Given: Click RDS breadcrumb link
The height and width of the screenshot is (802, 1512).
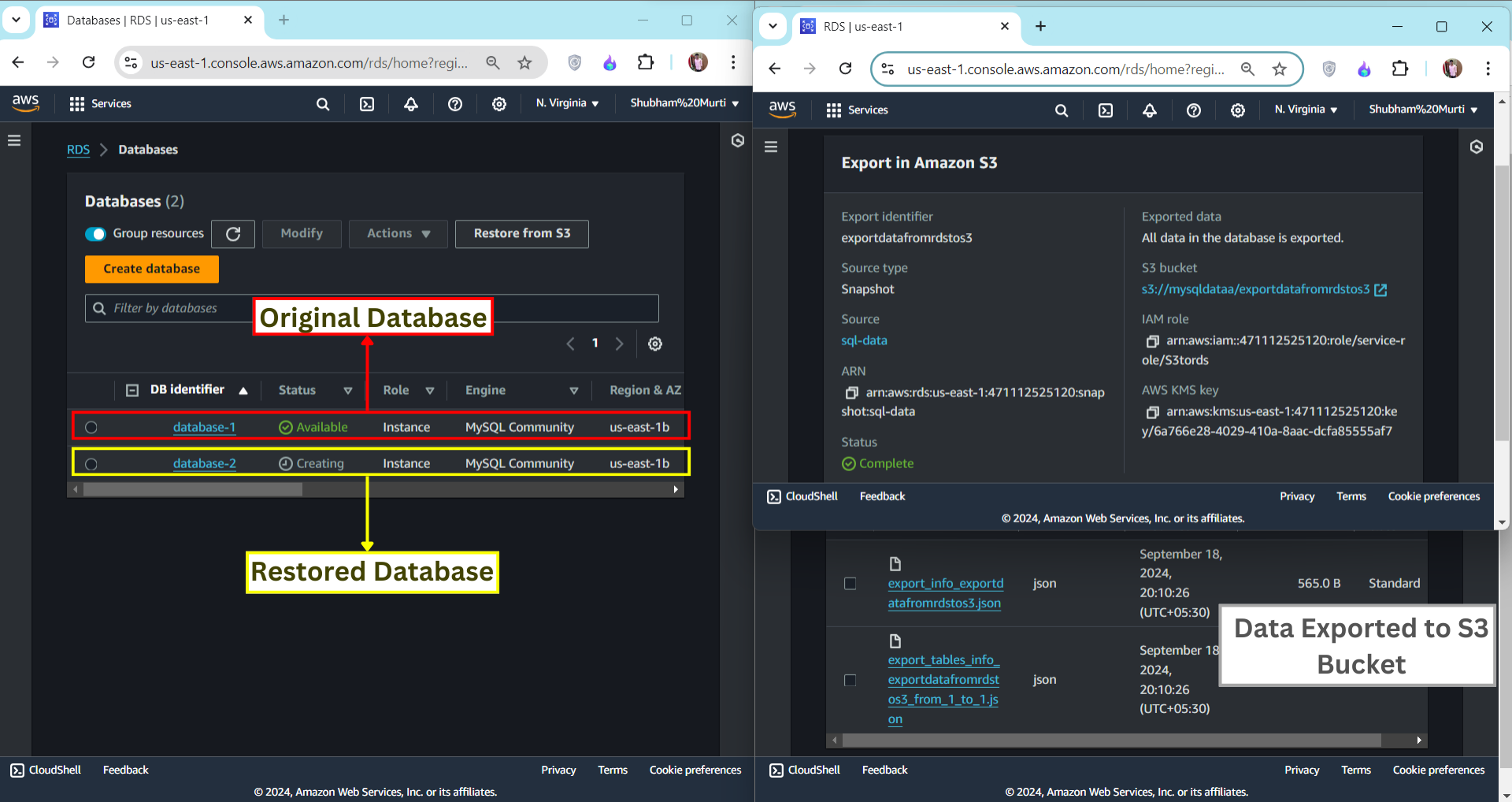Looking at the screenshot, I should coord(78,150).
